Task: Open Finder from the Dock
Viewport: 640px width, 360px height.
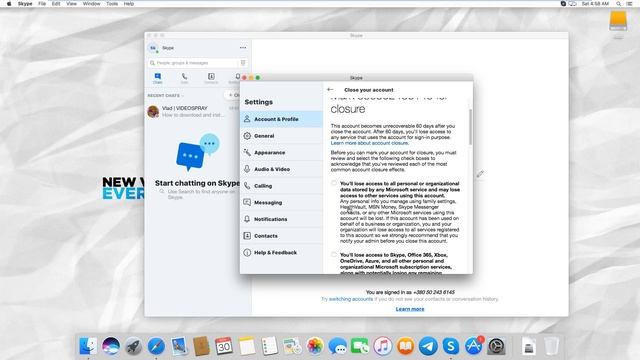Action: tap(88, 346)
